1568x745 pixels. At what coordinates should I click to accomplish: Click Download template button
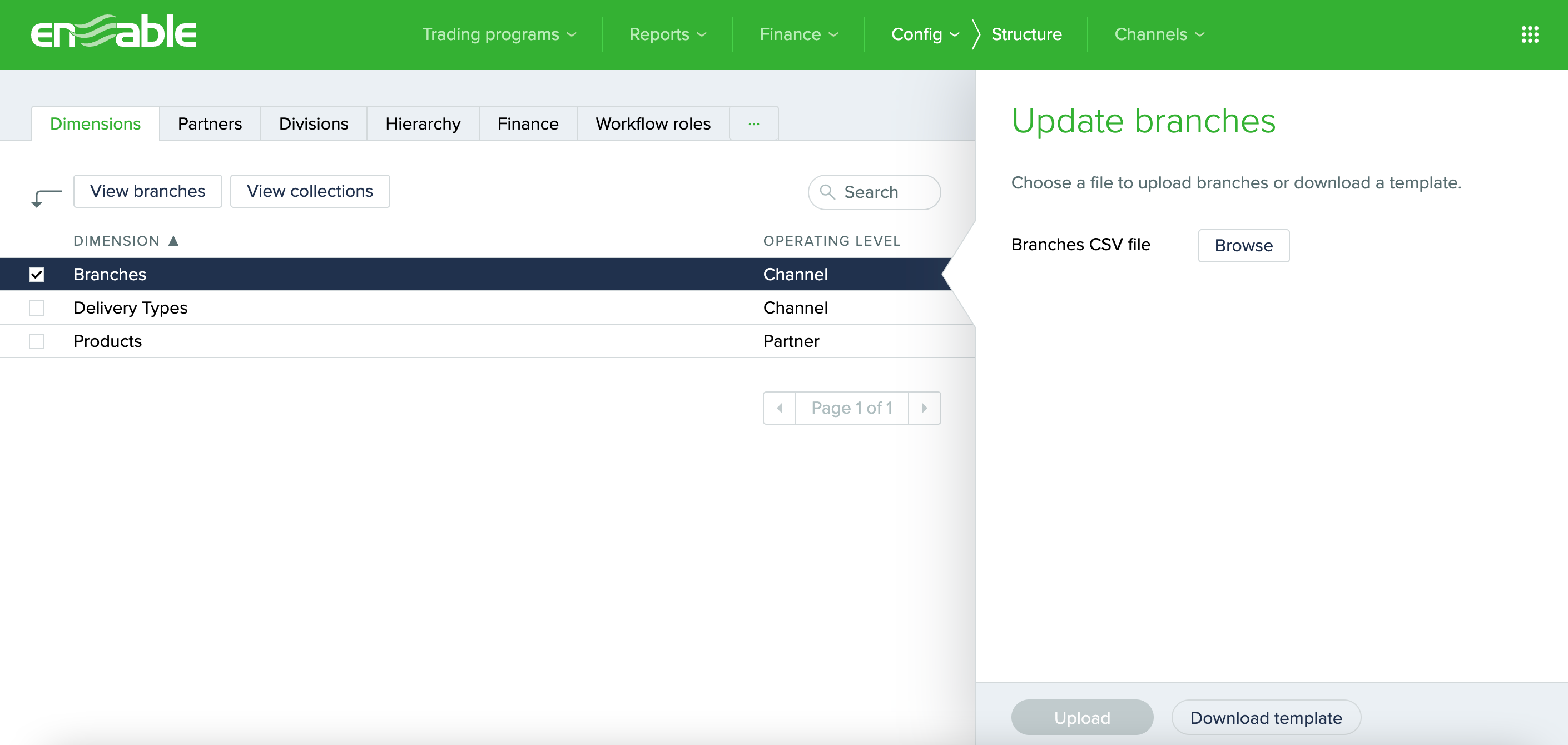[1266, 718]
